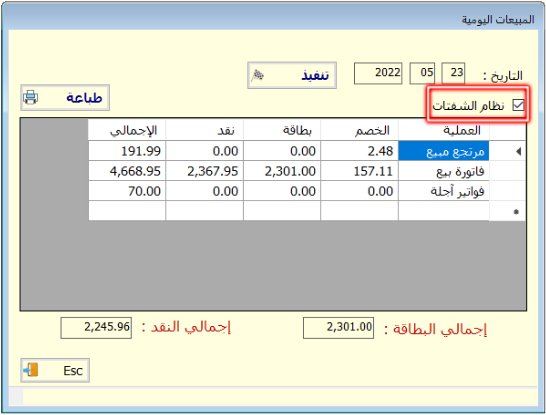Toggle the نظام الشفتات checkbox
Image resolution: width=546 pixels, height=415 pixels.
click(518, 105)
